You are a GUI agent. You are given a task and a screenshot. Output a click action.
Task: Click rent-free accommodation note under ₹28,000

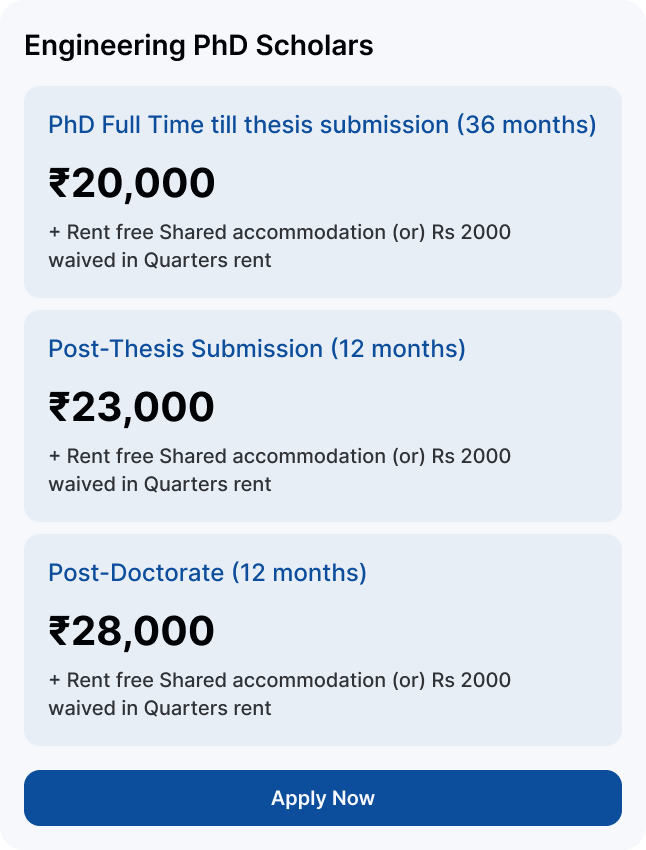point(280,694)
